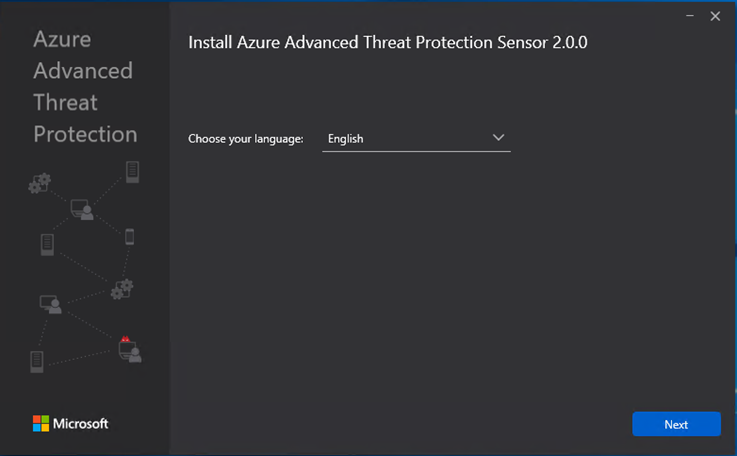This screenshot has width=737, height=456.
Task: Click the top-left gears icon in diagram
Action: 39,183
